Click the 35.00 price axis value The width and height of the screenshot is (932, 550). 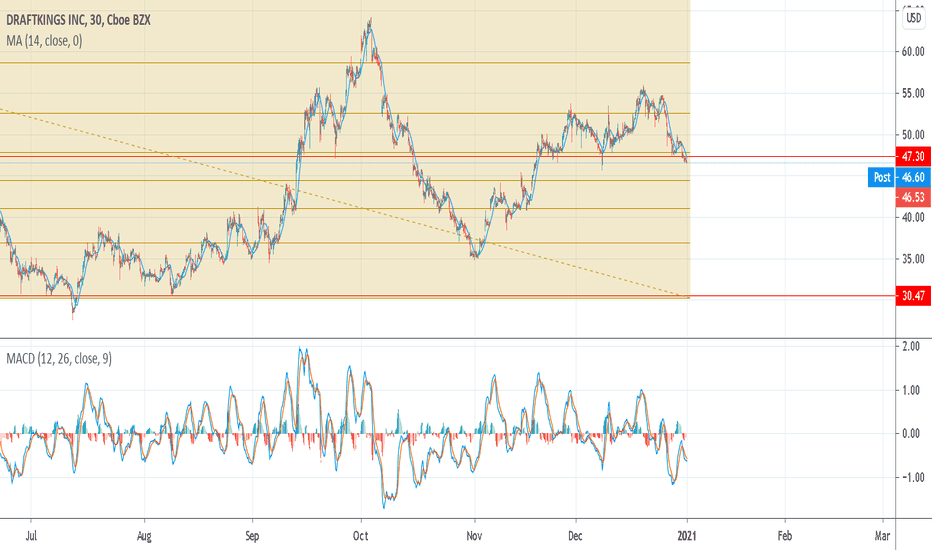(x=913, y=259)
